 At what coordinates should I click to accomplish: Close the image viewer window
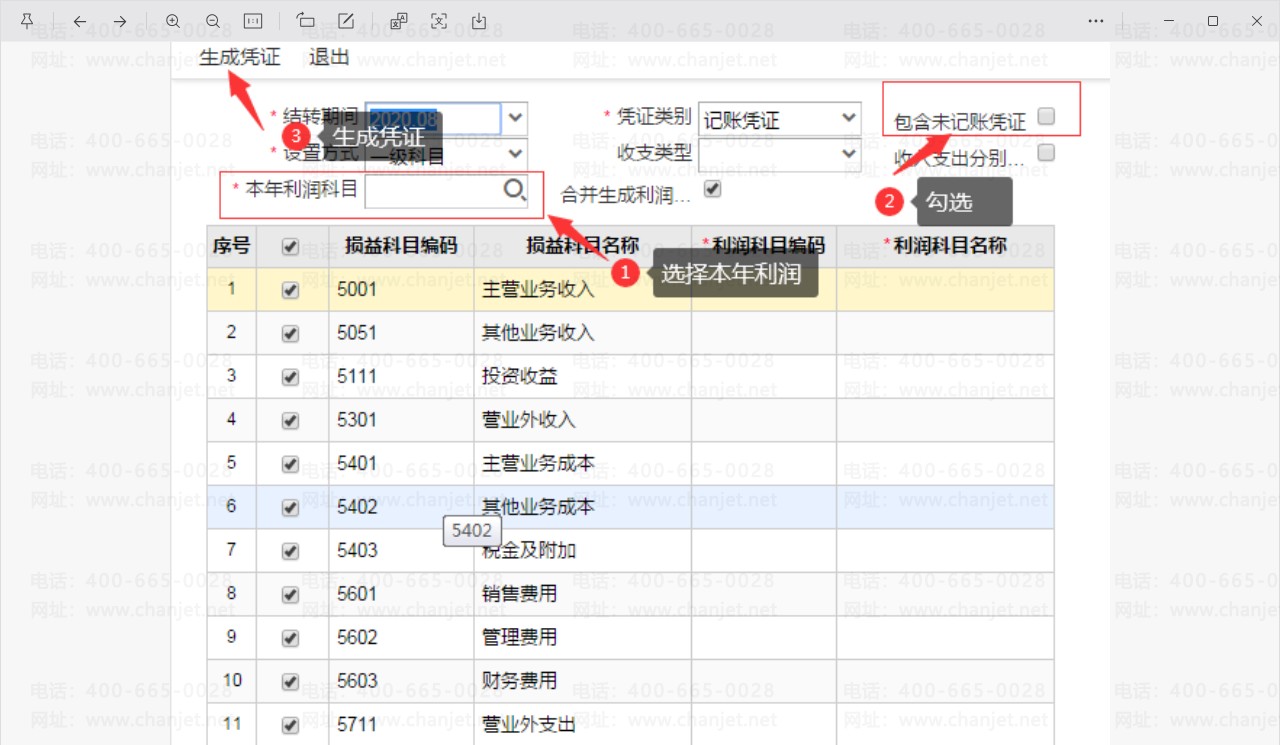[x=1256, y=21]
